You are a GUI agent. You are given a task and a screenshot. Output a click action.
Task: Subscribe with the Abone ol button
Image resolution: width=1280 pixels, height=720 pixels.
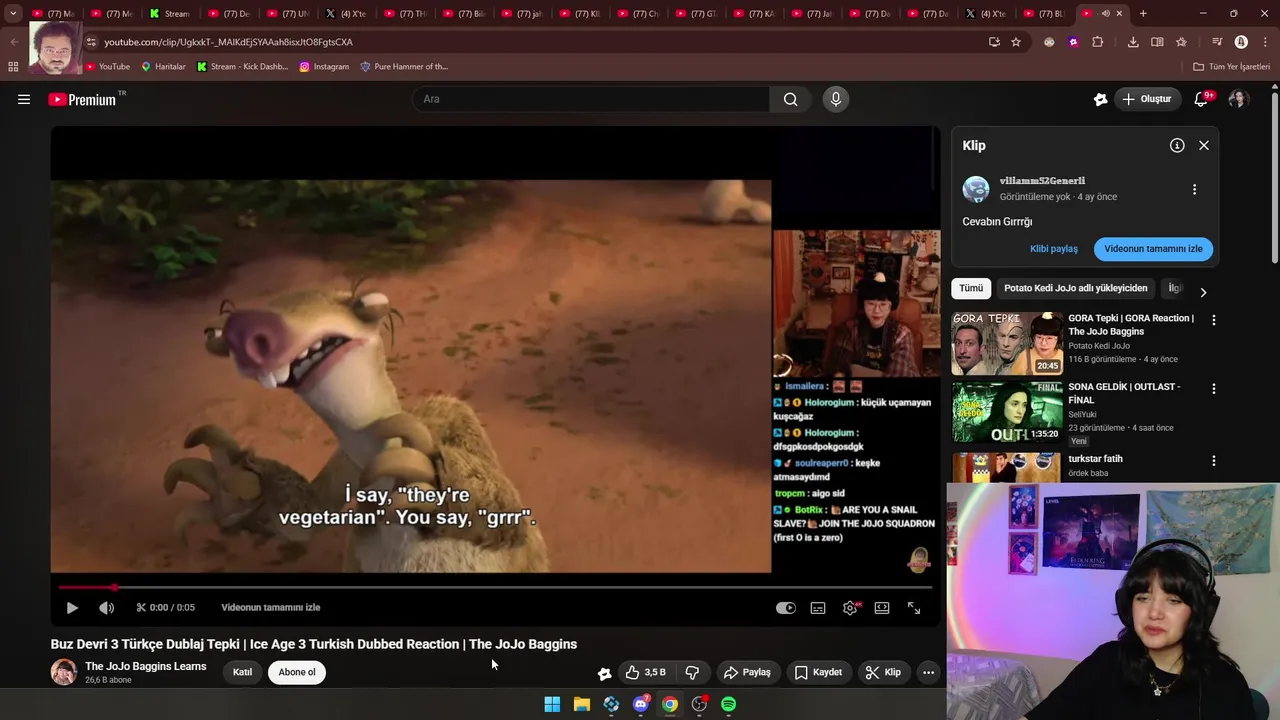[297, 672]
